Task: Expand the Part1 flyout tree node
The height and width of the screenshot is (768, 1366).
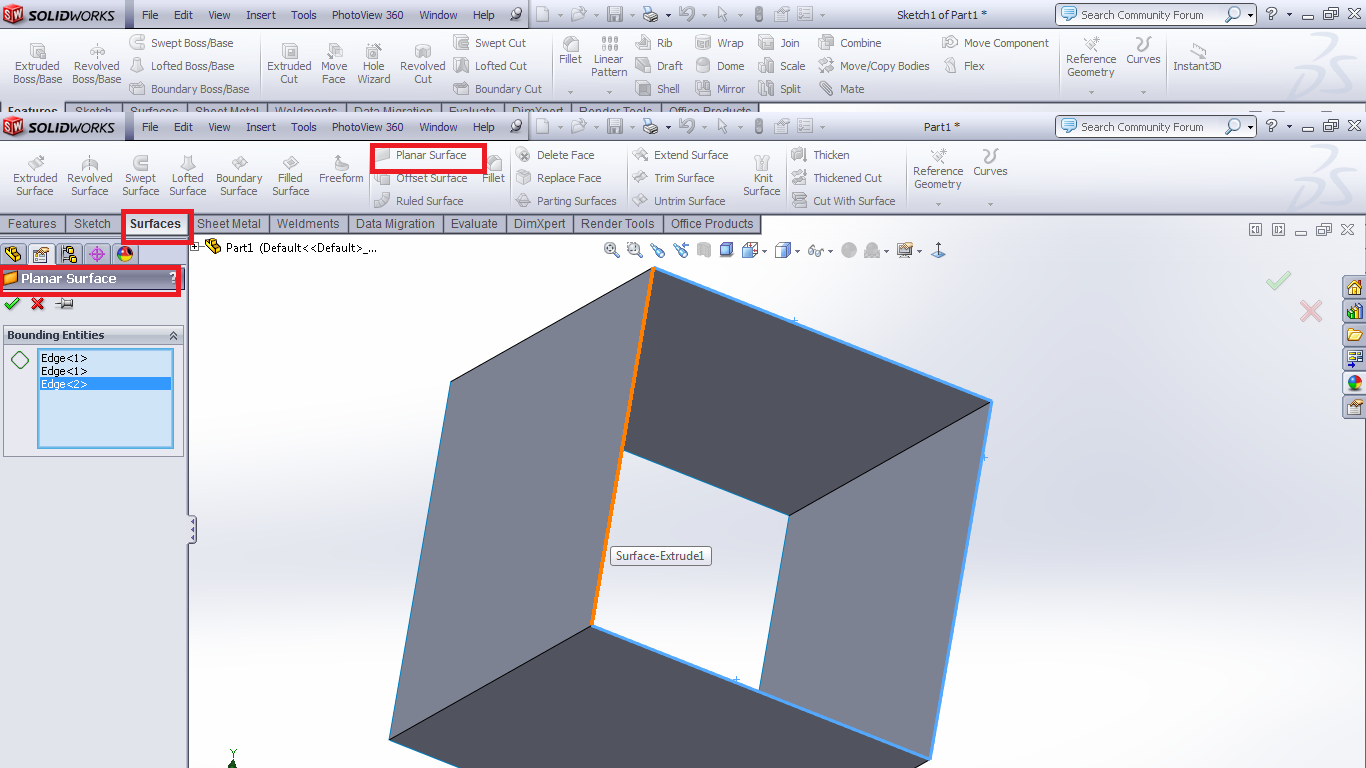Action: pyautogui.click(x=195, y=248)
